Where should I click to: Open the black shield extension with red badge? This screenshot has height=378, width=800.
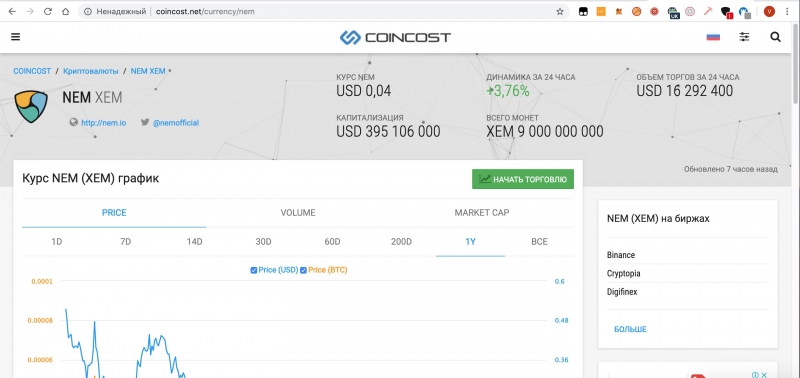click(726, 12)
